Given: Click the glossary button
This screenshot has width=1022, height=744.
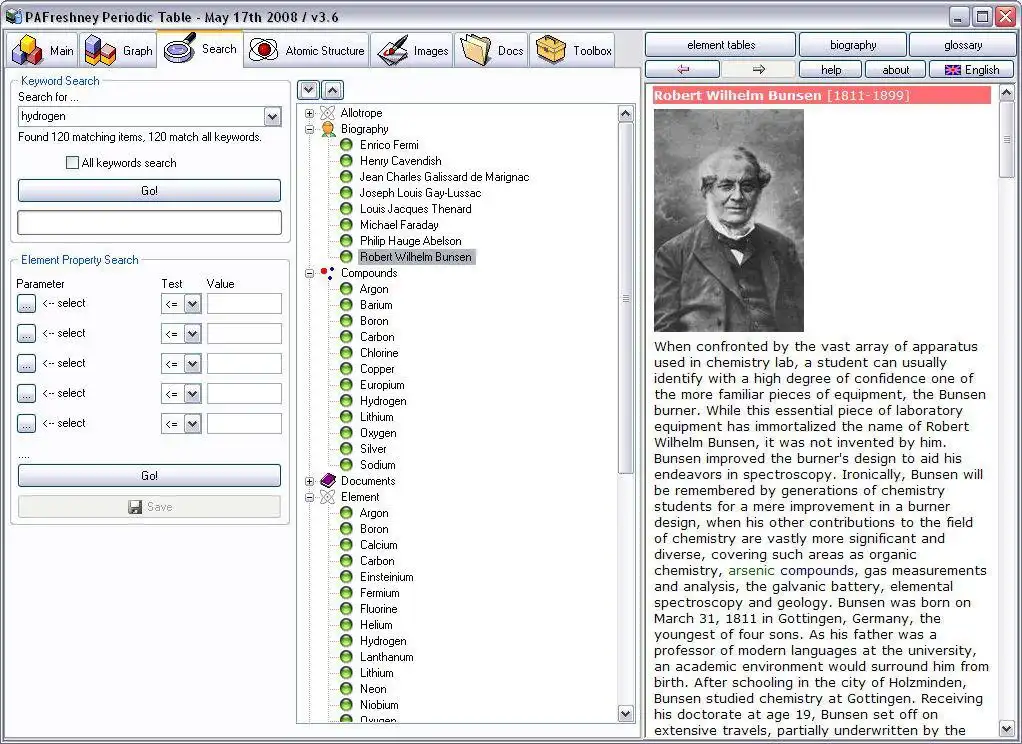Looking at the screenshot, I should pyautogui.click(x=962, y=45).
